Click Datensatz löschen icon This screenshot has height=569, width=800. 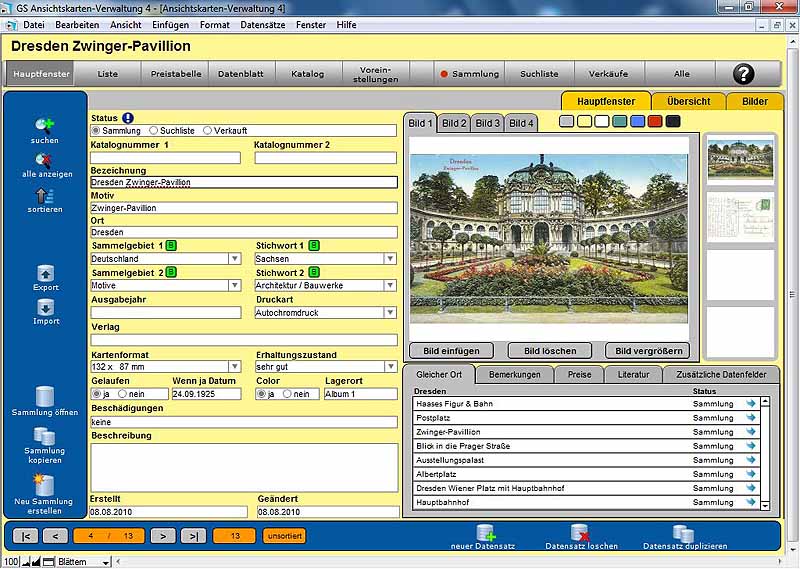click(x=580, y=533)
